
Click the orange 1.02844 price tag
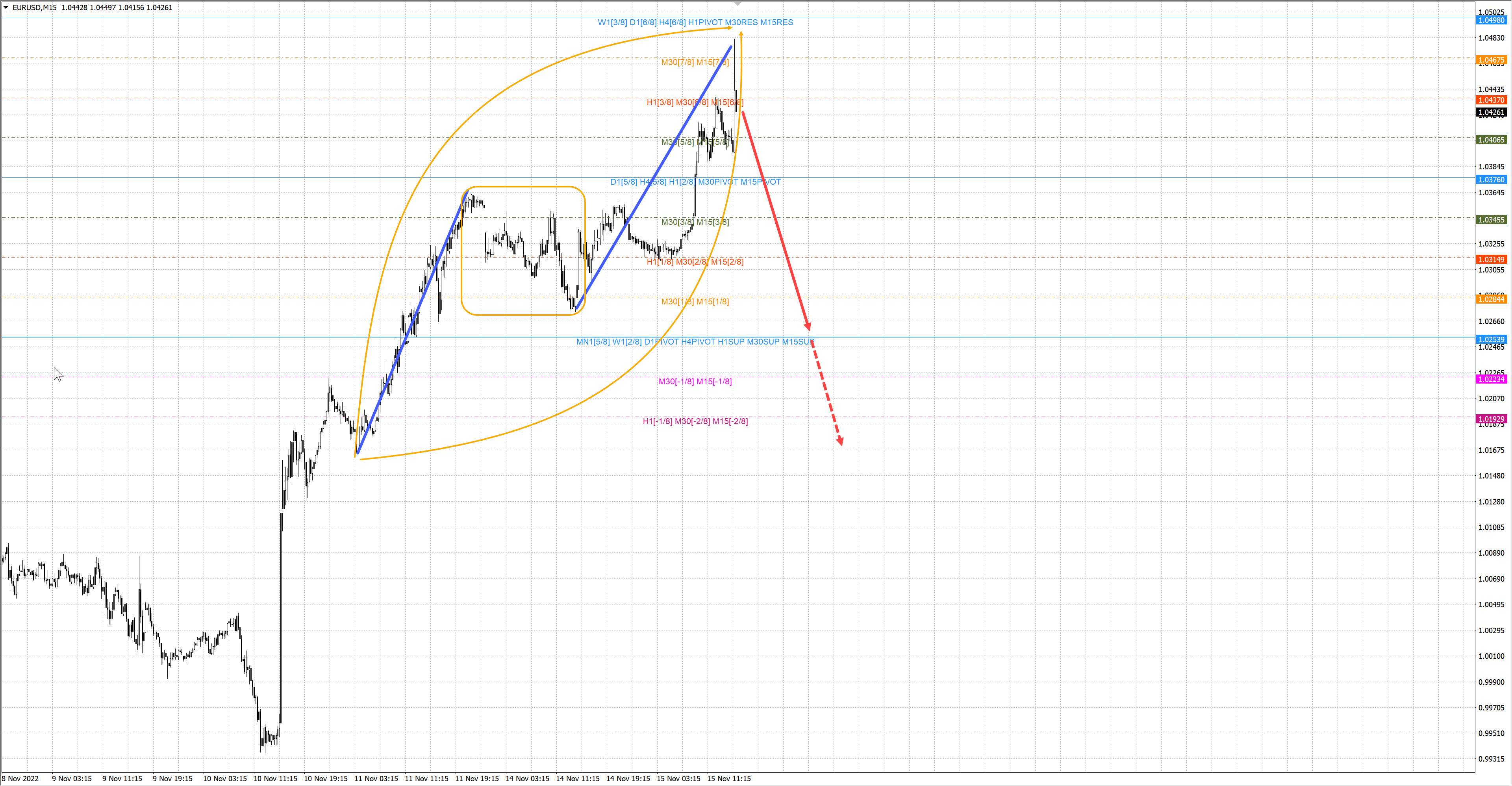(1491, 299)
